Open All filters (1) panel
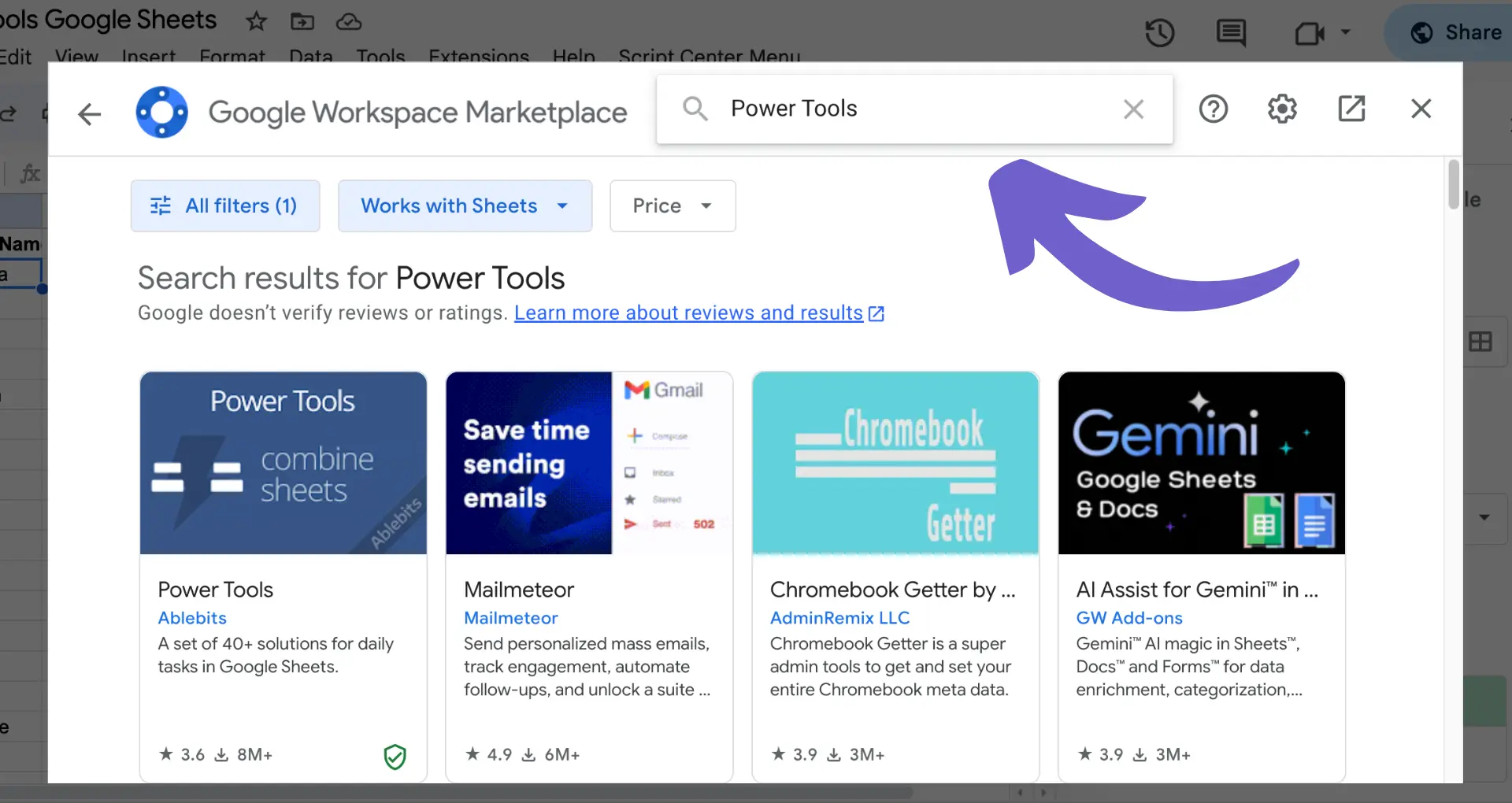The height and width of the screenshot is (803, 1512). coord(225,206)
